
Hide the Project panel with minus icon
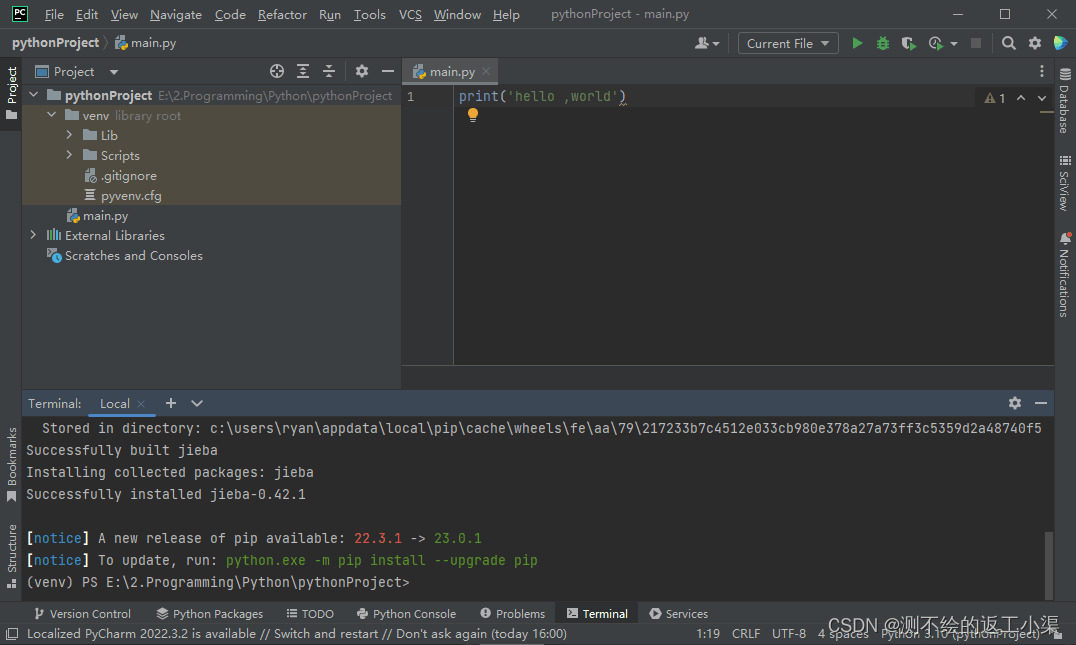[388, 71]
